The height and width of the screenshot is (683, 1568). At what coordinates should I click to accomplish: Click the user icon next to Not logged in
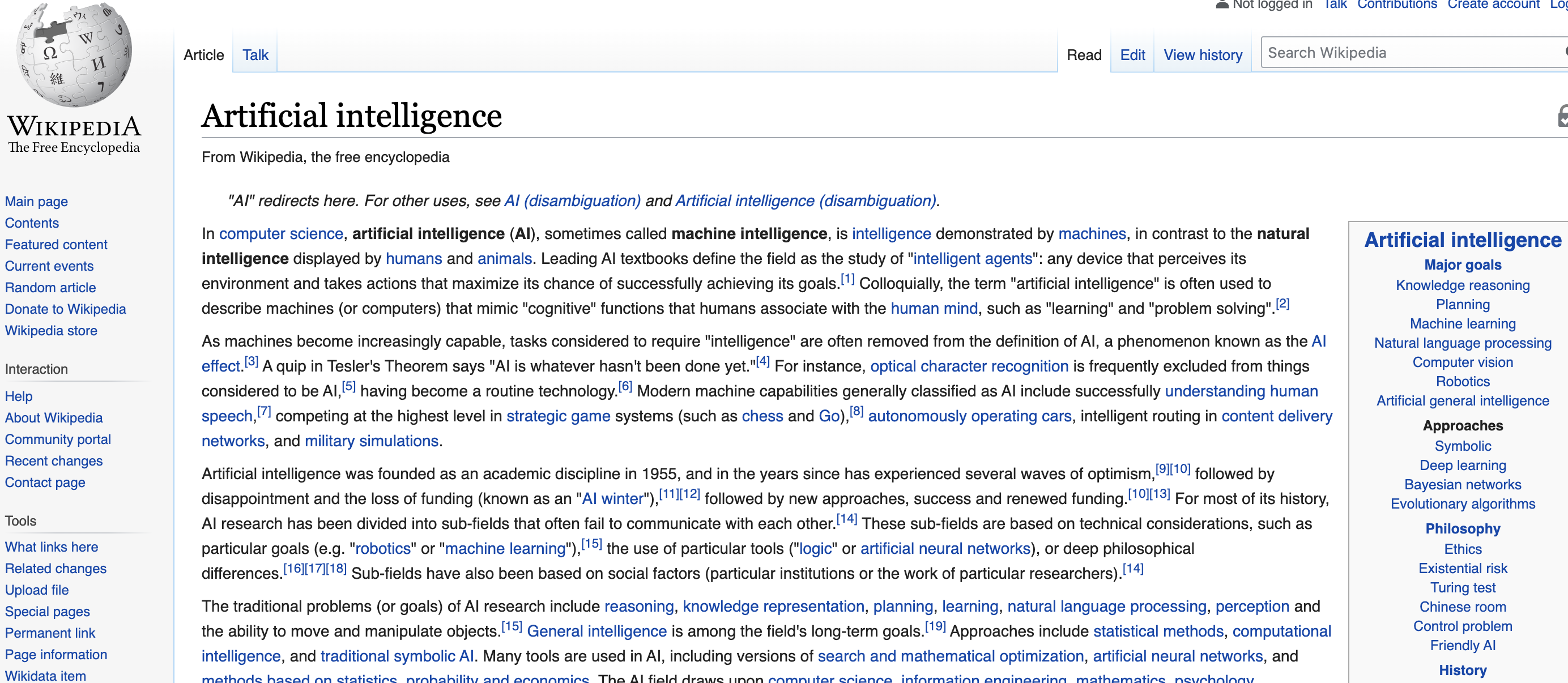pos(1222,5)
